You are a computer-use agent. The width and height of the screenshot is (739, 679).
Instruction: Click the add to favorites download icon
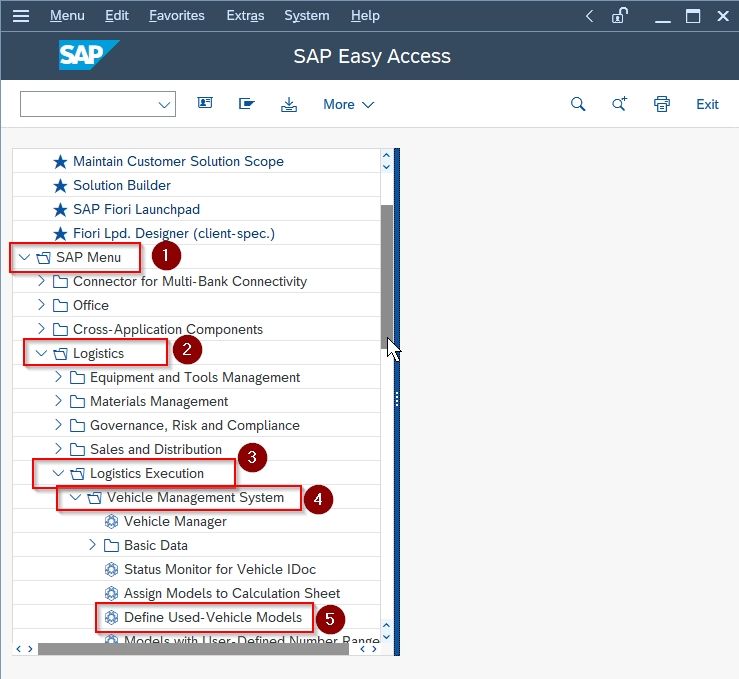(288, 104)
